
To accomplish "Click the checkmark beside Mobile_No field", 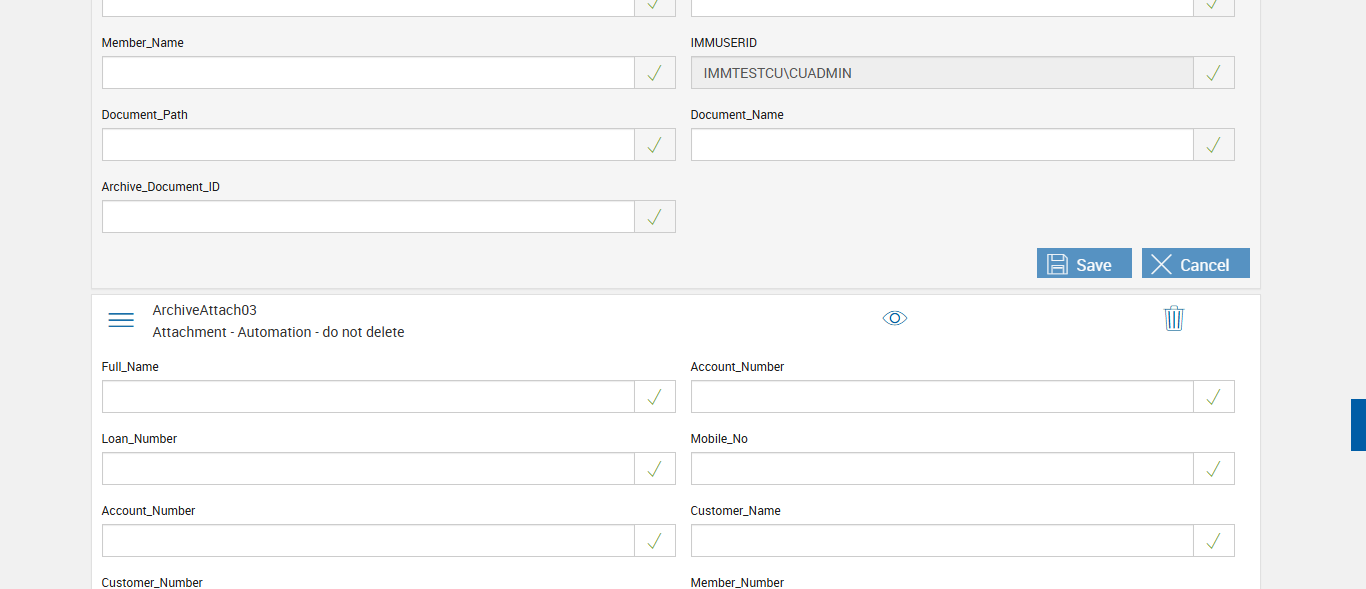I will pyautogui.click(x=1213, y=469).
